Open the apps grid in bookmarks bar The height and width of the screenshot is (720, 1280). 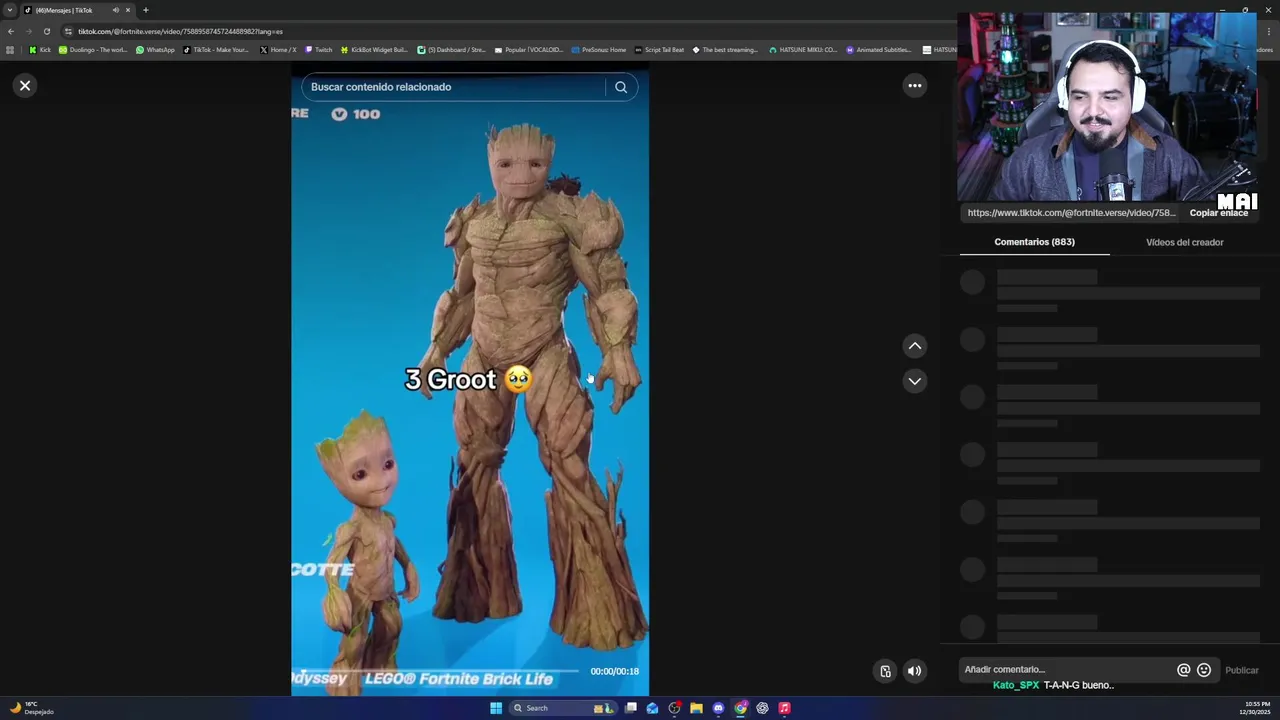pyautogui.click(x=10, y=50)
